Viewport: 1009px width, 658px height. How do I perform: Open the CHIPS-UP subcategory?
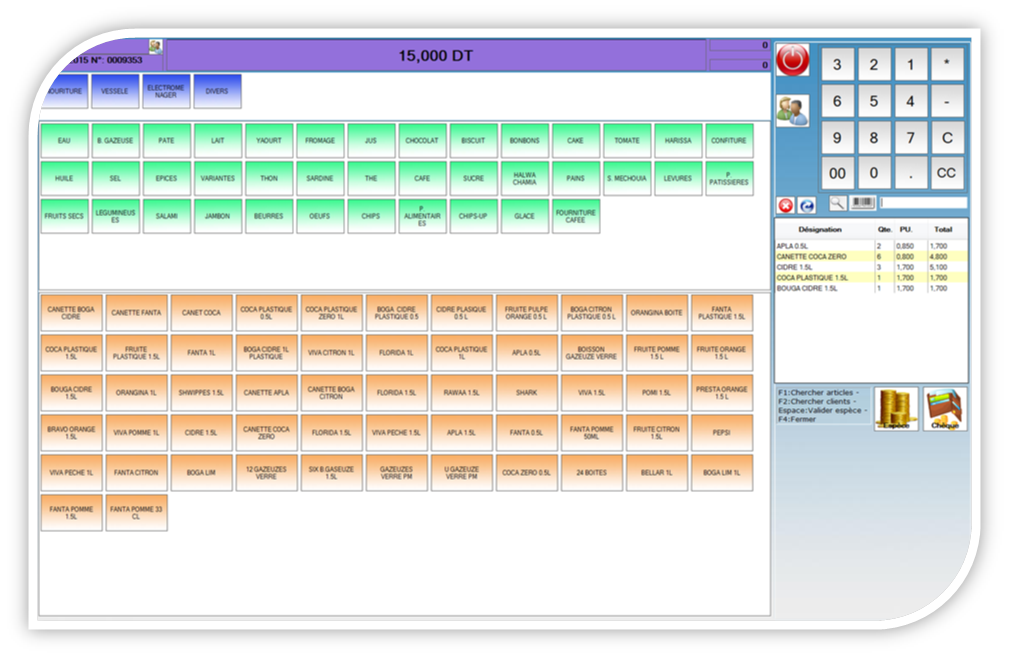[x=474, y=216]
